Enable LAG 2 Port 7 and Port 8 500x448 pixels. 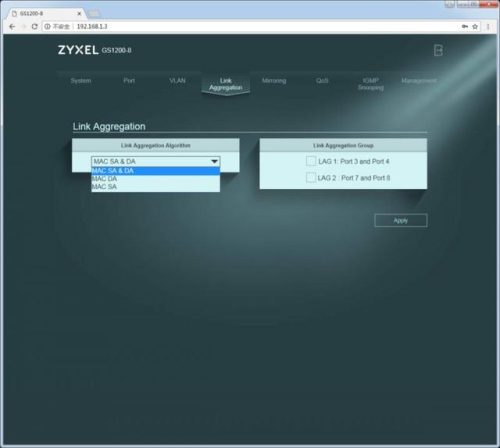click(311, 177)
